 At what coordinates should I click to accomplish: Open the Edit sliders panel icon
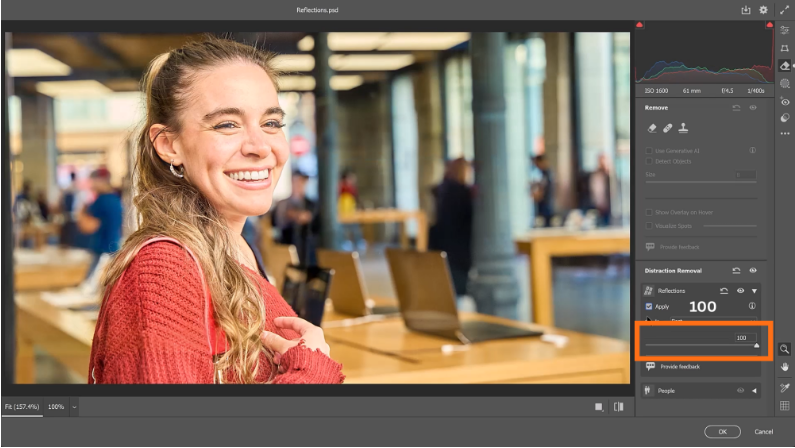coord(785,30)
